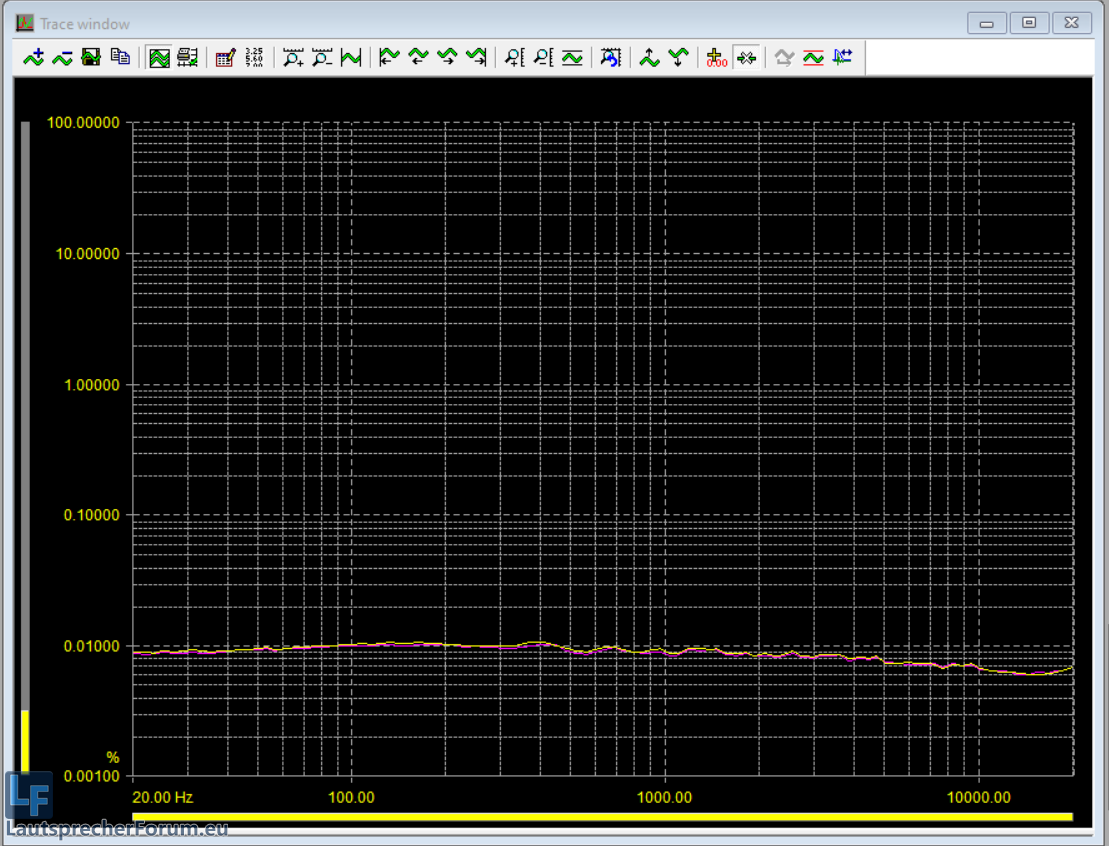Click the undo zoom icon with blue arrow
Image resolution: width=1109 pixels, height=846 pixels.
[x=610, y=58]
